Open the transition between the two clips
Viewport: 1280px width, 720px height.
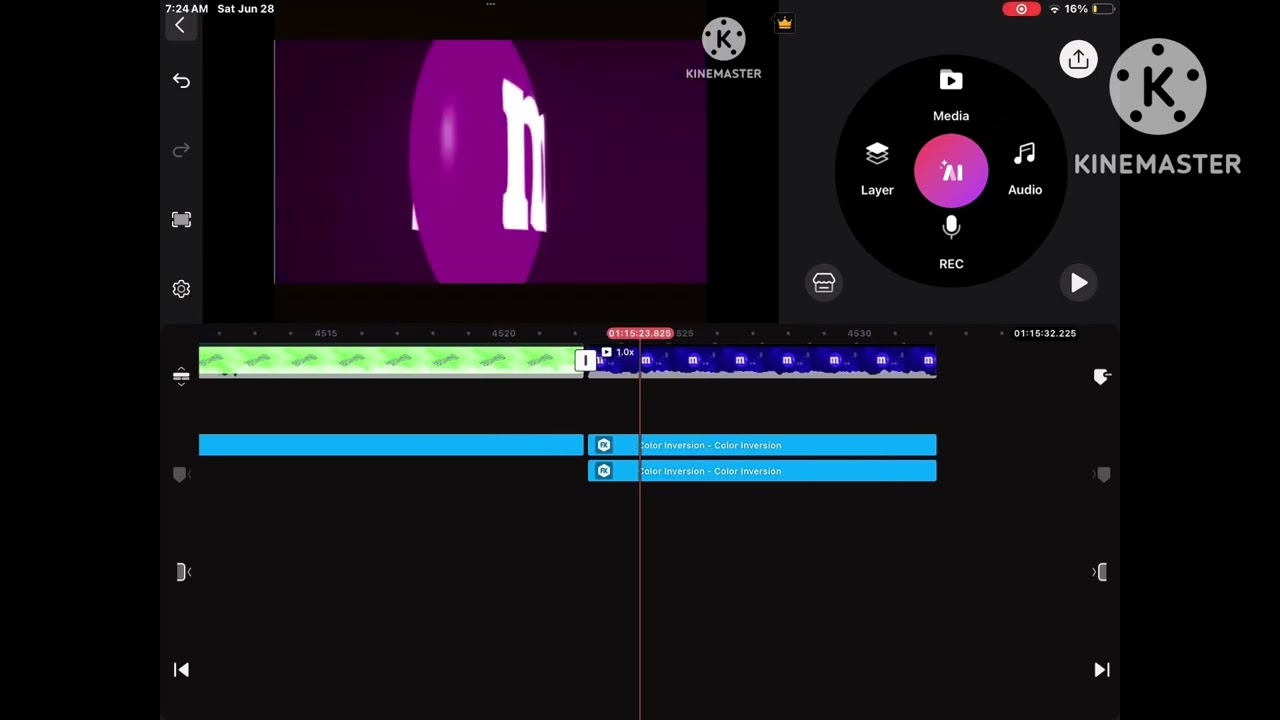pos(586,360)
